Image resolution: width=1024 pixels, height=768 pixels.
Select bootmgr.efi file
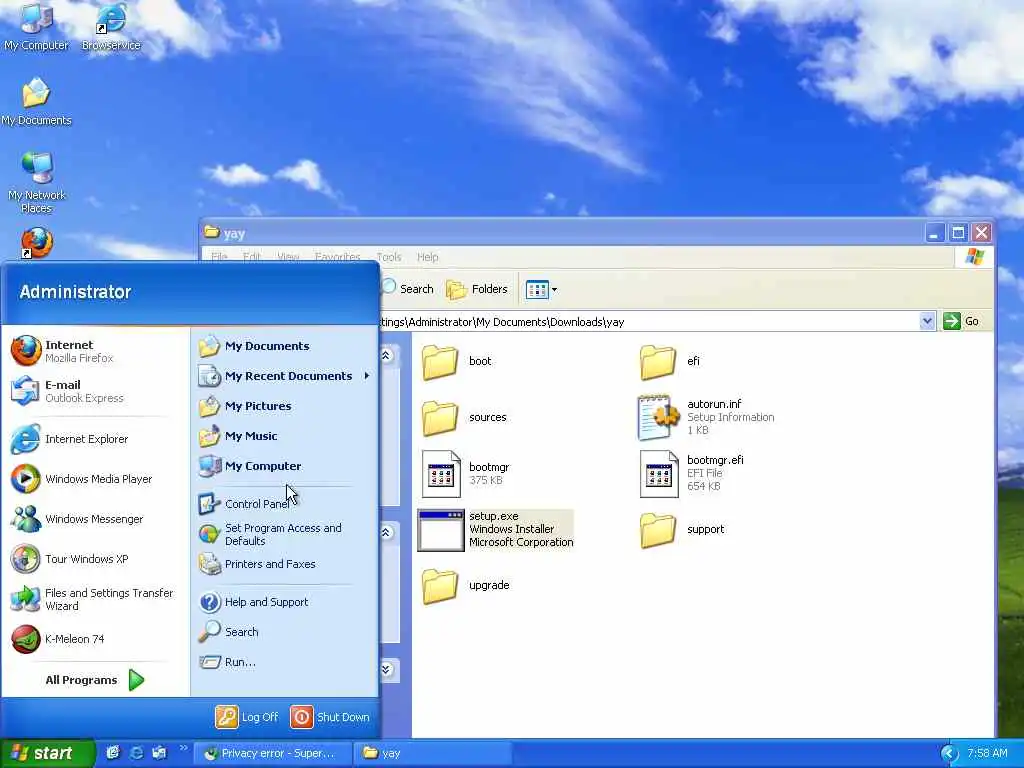[x=692, y=473]
